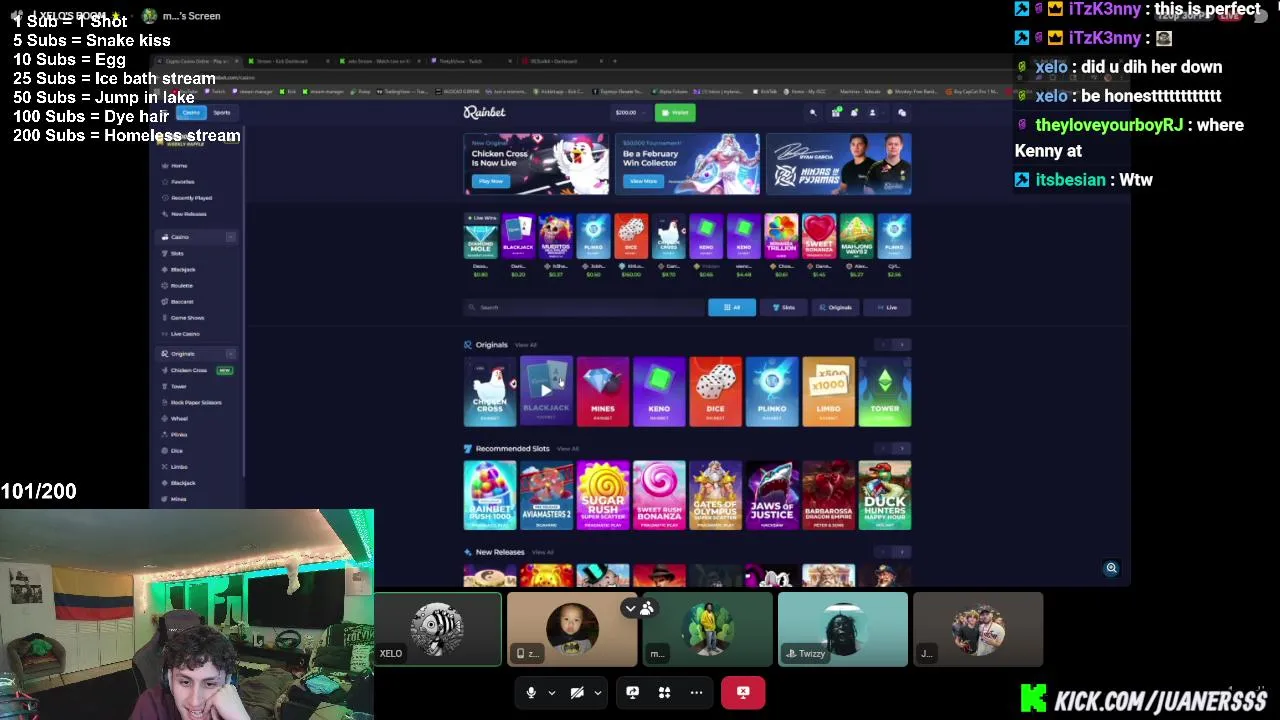Mute the microphone in call controls
Image resolution: width=1280 pixels, height=720 pixels.
coord(531,692)
